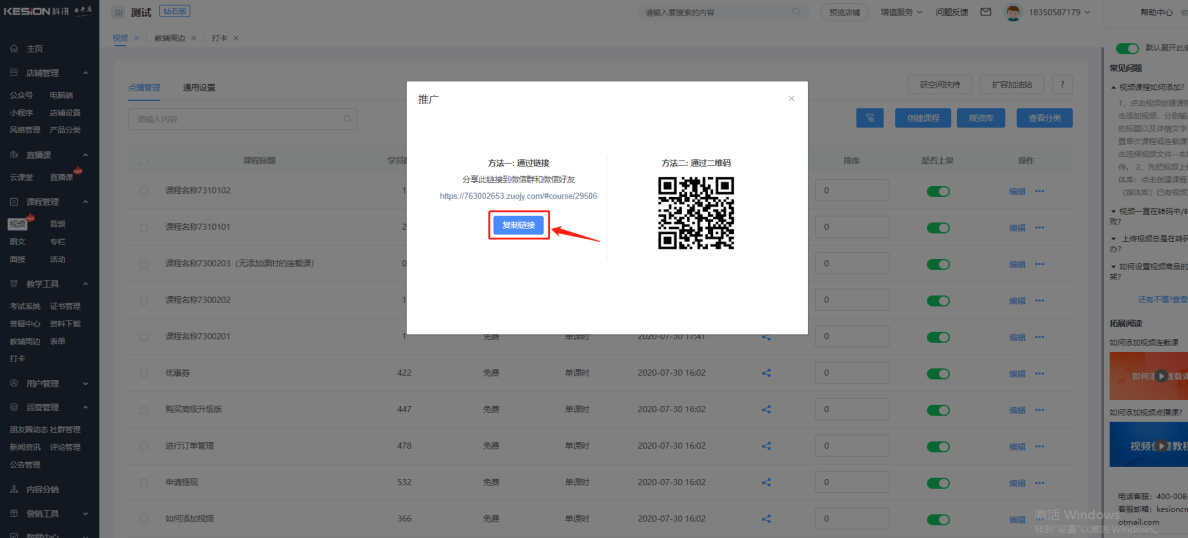The image size is (1188, 538).
Task: Switch to the 通用设置 tab
Action: click(x=199, y=87)
